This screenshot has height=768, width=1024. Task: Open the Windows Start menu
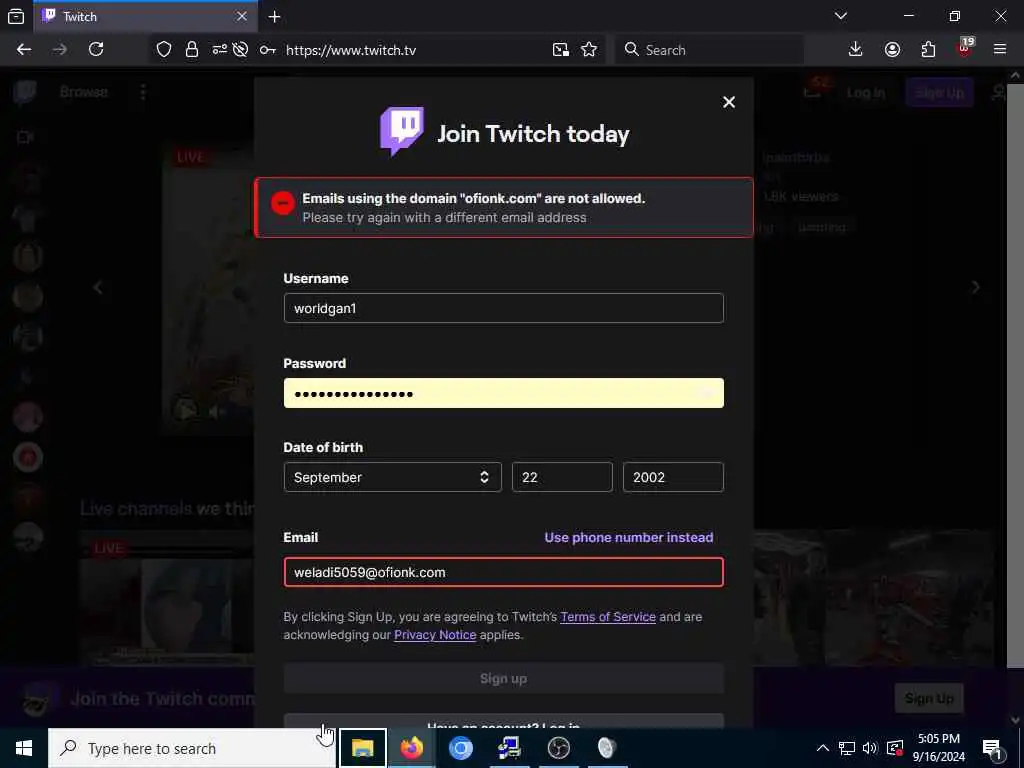(x=24, y=748)
